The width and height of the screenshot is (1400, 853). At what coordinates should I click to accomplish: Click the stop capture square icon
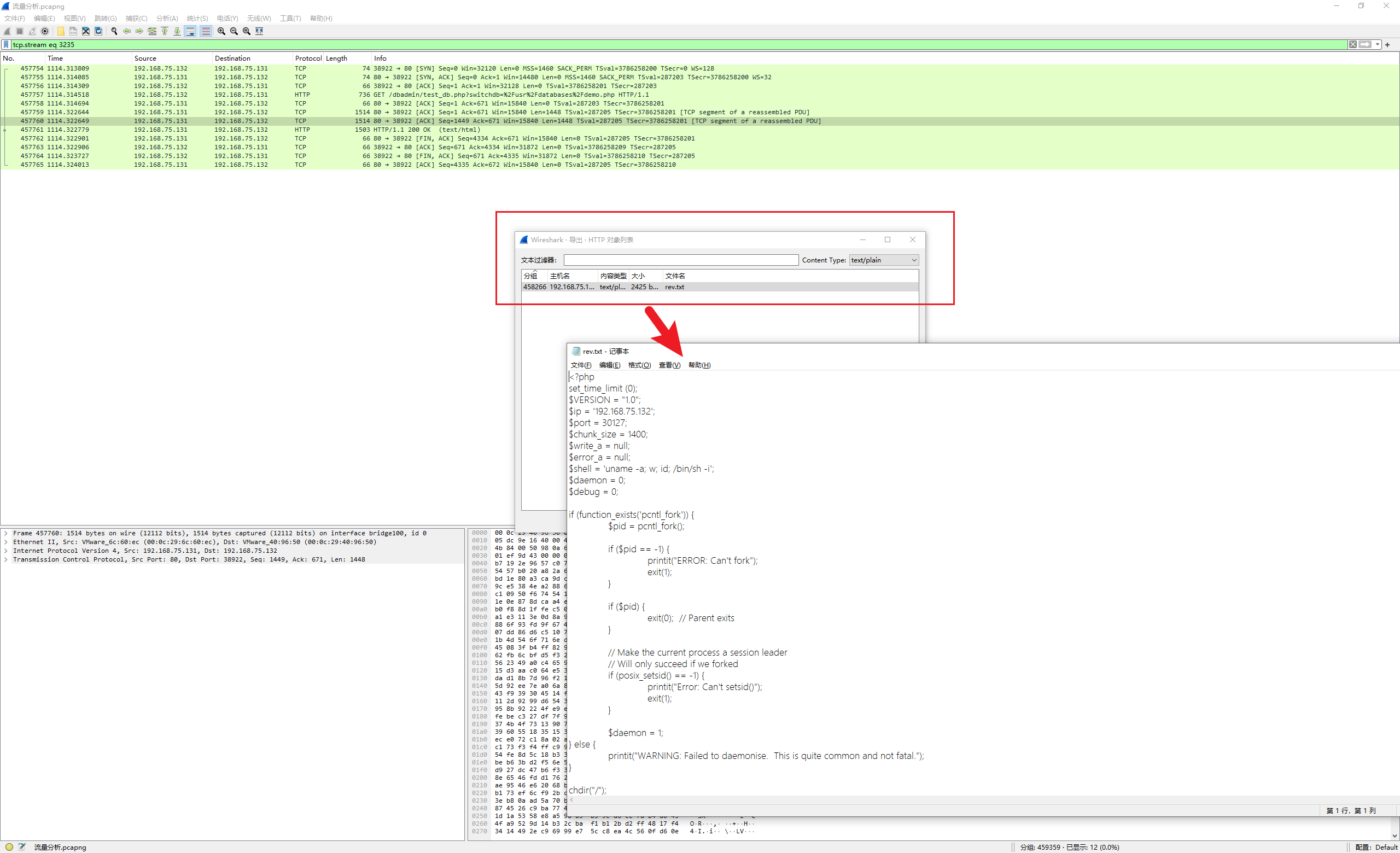pyautogui.click(x=20, y=31)
